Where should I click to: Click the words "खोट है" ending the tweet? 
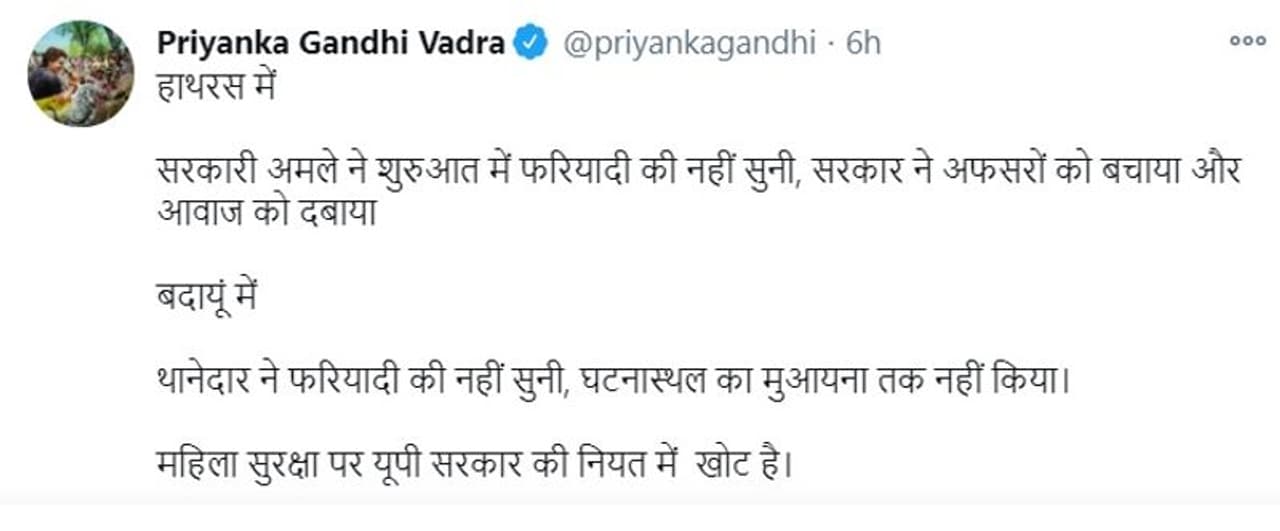tap(745, 467)
